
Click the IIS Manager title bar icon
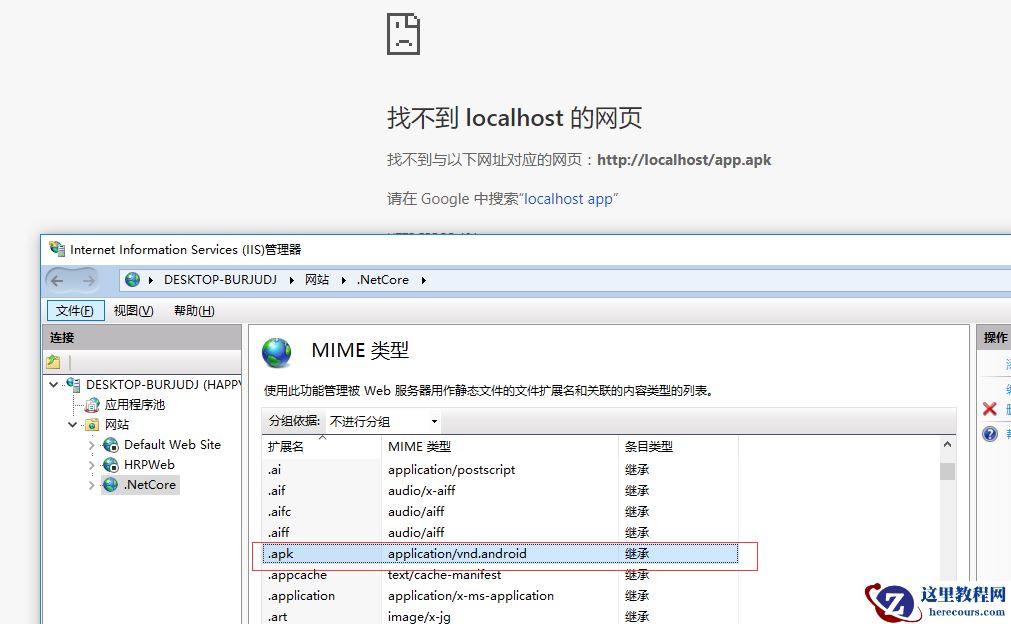pos(57,249)
